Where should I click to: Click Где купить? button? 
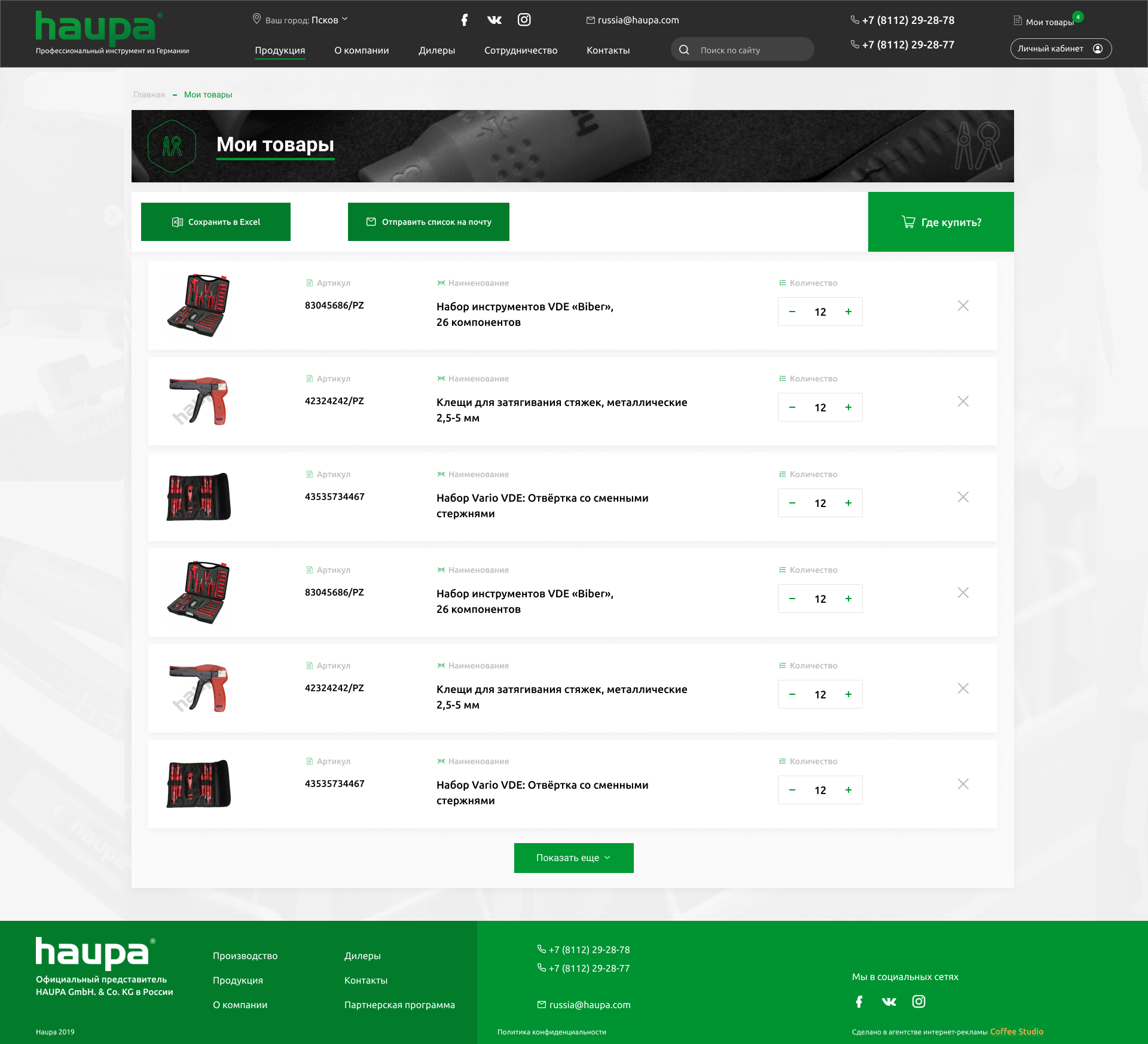click(941, 222)
